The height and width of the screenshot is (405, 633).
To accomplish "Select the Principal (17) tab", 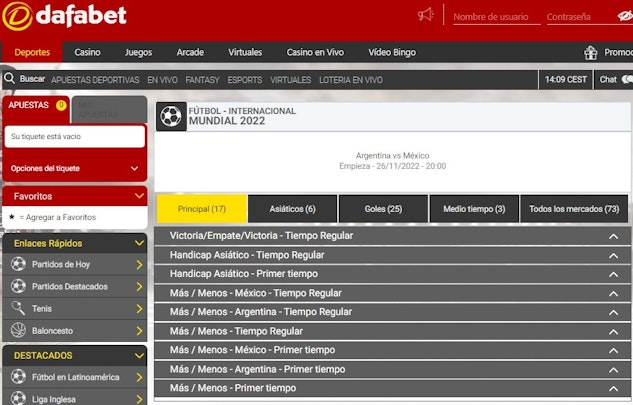I will (x=201, y=209).
